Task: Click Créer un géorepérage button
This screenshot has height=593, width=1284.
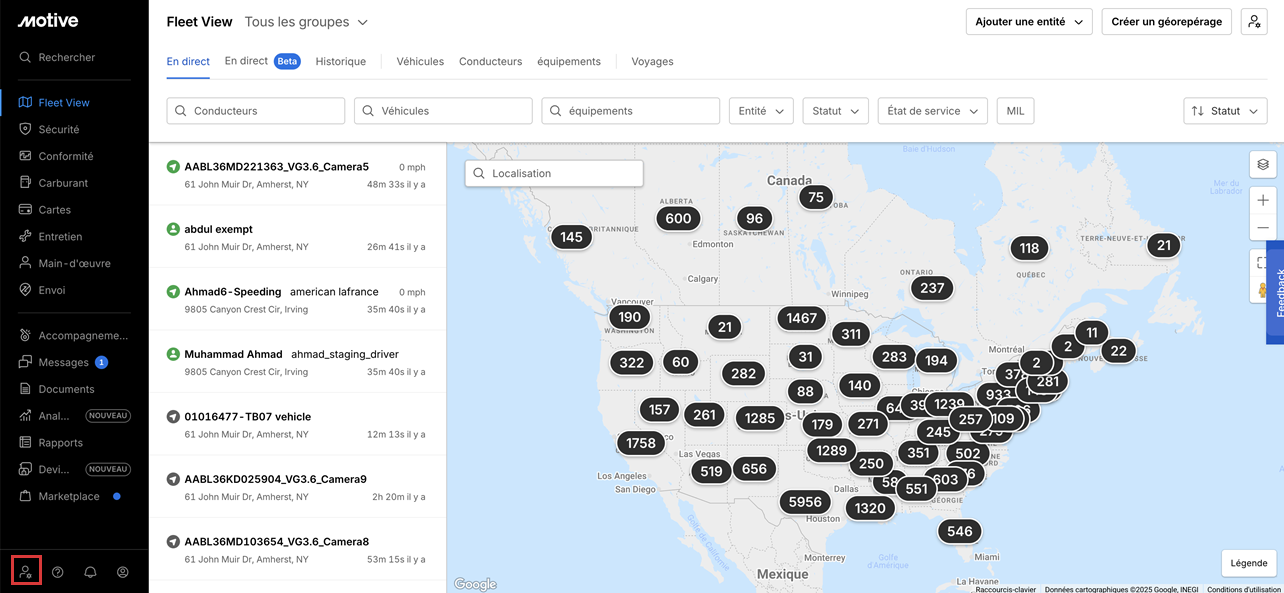Action: click(1166, 22)
